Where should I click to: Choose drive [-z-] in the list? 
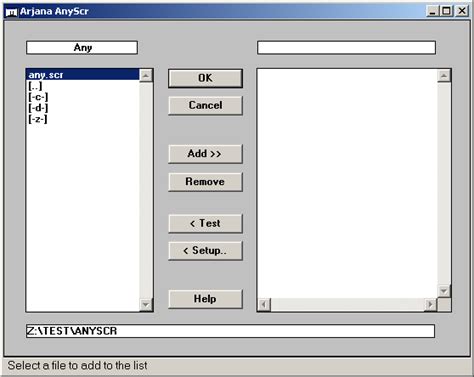click(83, 119)
